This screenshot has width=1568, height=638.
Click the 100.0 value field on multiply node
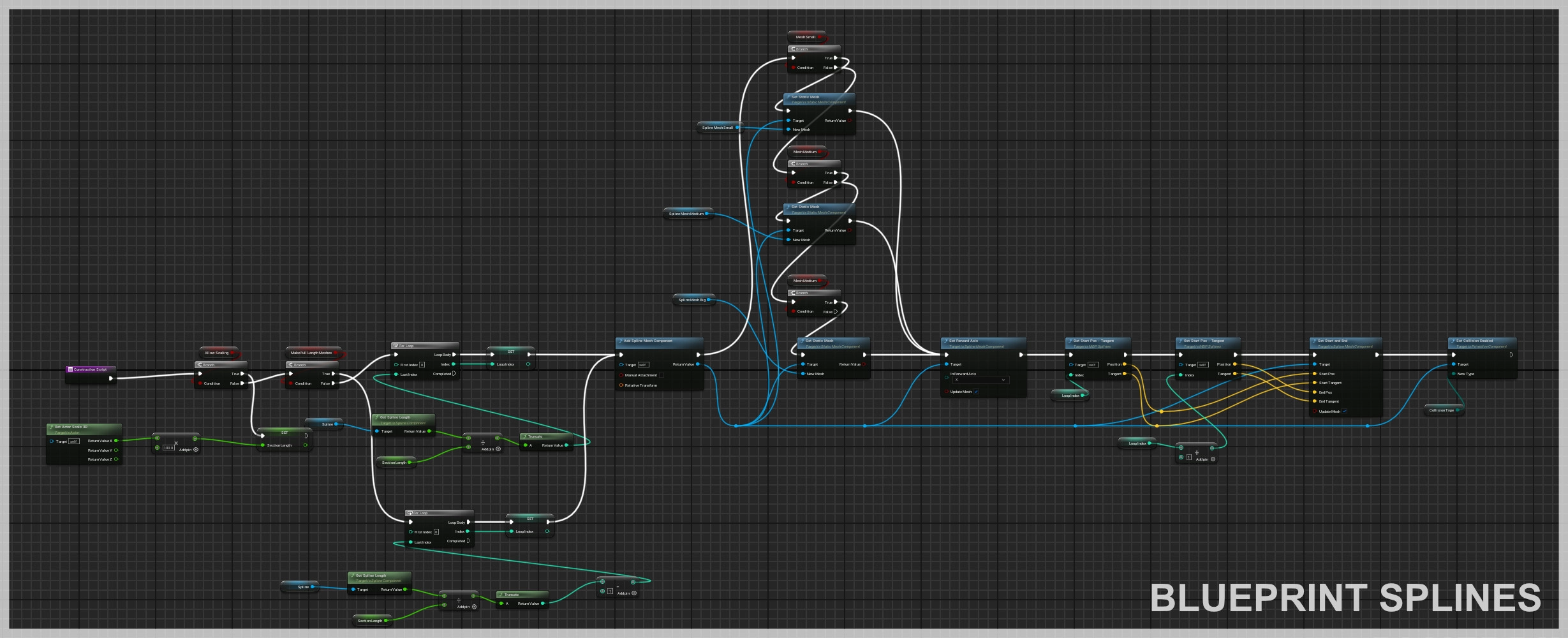coord(168,448)
